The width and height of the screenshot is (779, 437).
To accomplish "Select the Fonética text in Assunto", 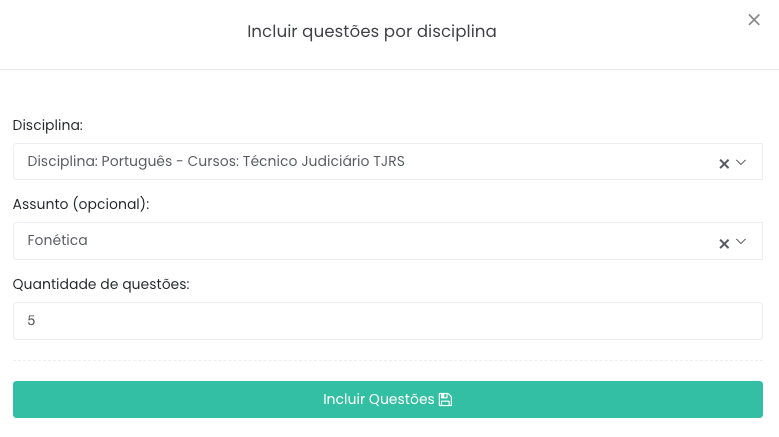I will [x=58, y=241].
